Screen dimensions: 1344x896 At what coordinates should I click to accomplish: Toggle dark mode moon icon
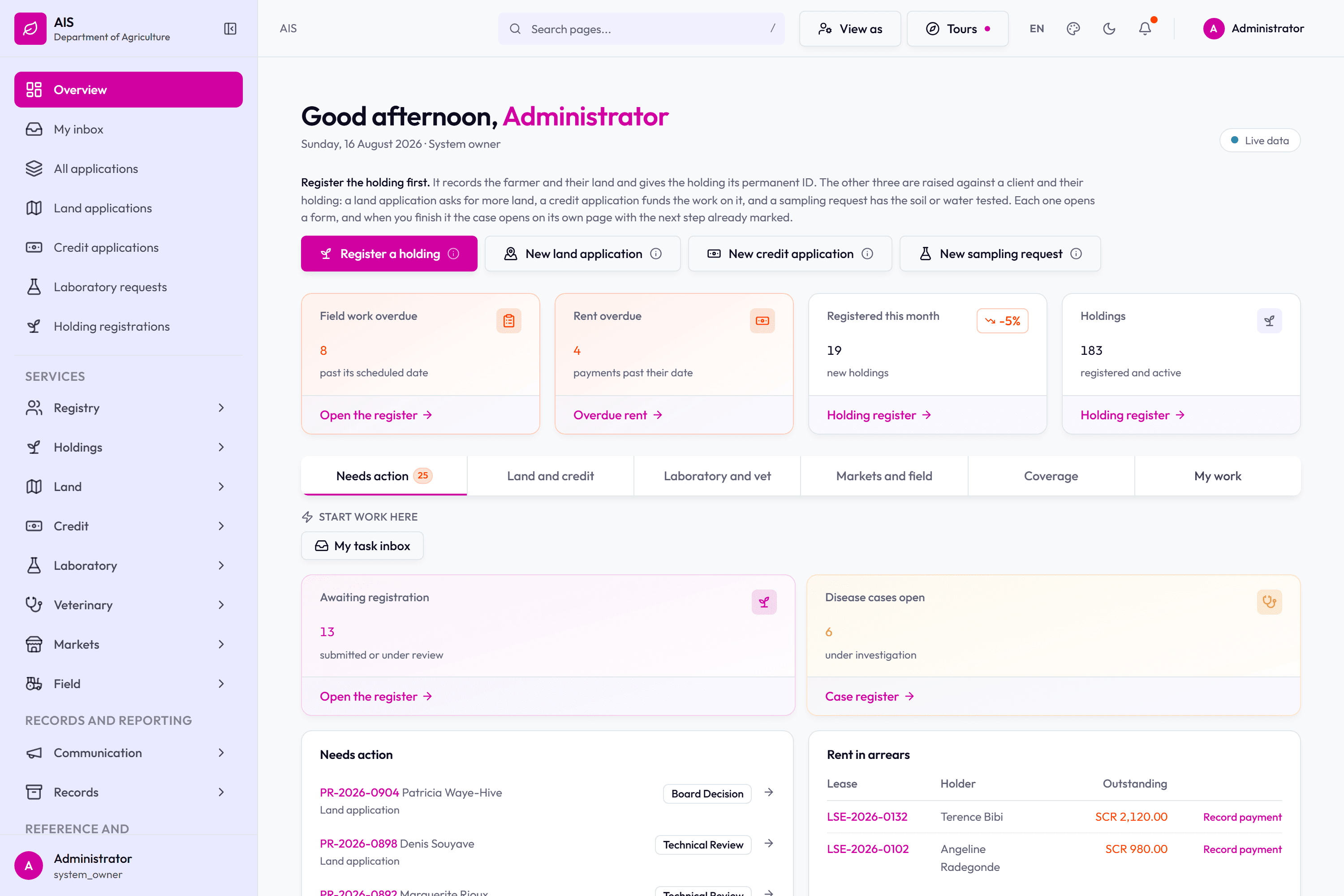pos(1109,29)
